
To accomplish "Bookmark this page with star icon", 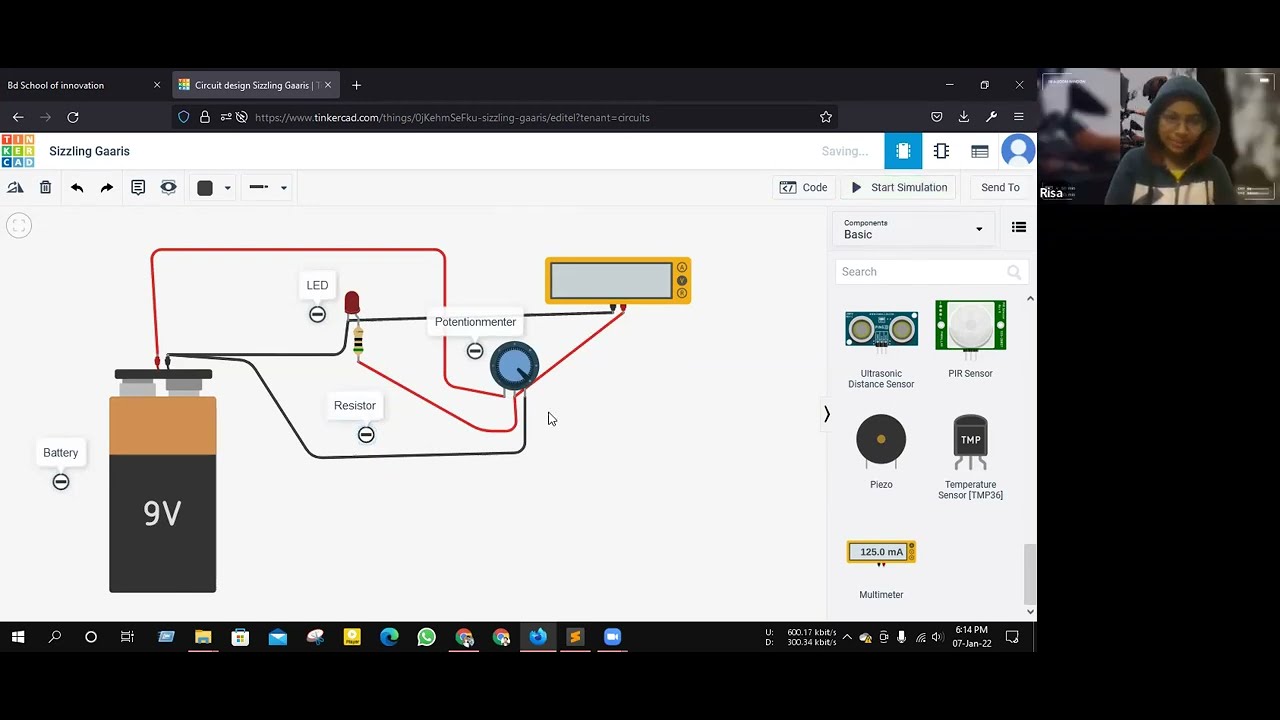I will (826, 117).
